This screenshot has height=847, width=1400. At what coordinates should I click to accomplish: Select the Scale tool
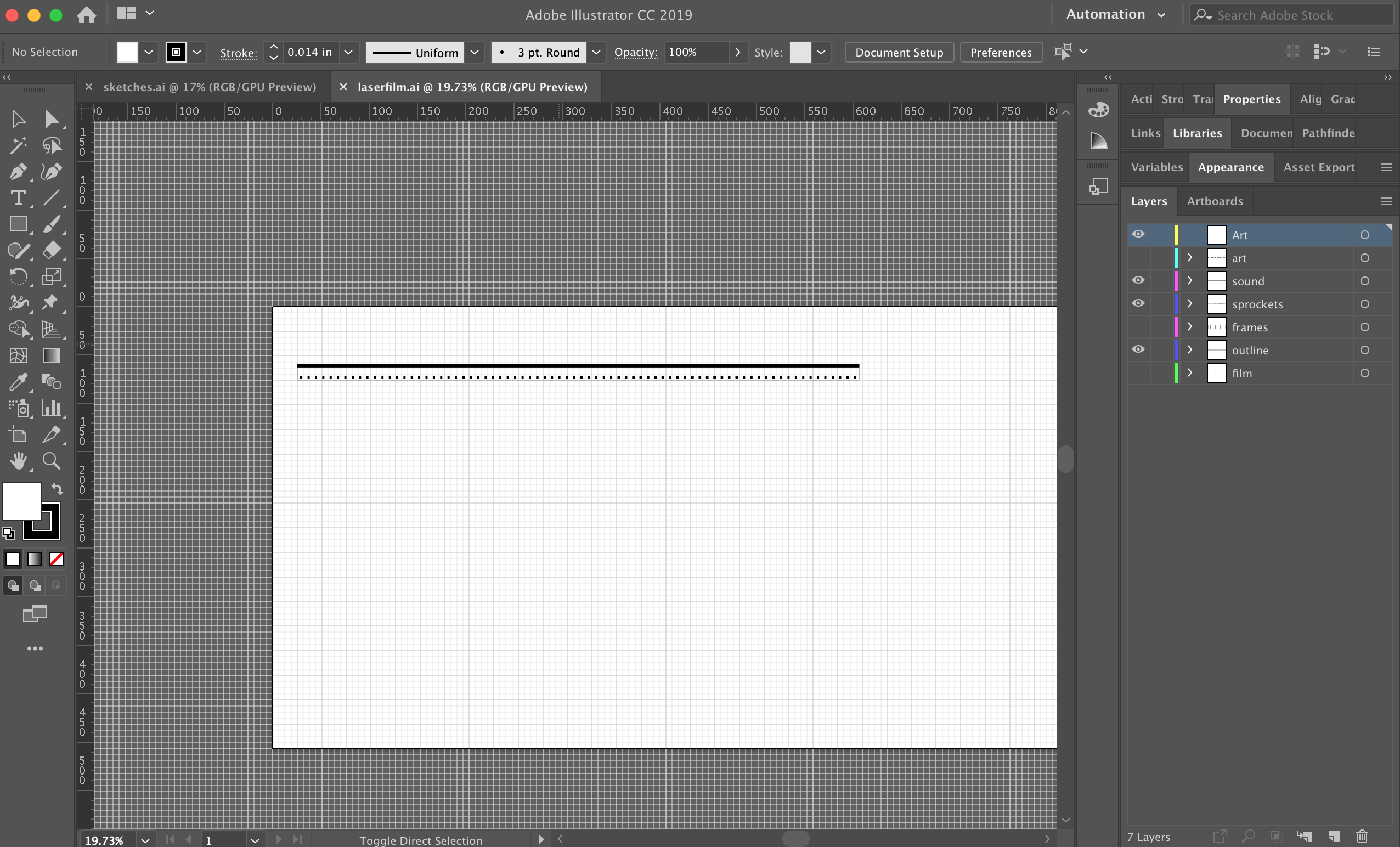pyautogui.click(x=52, y=276)
